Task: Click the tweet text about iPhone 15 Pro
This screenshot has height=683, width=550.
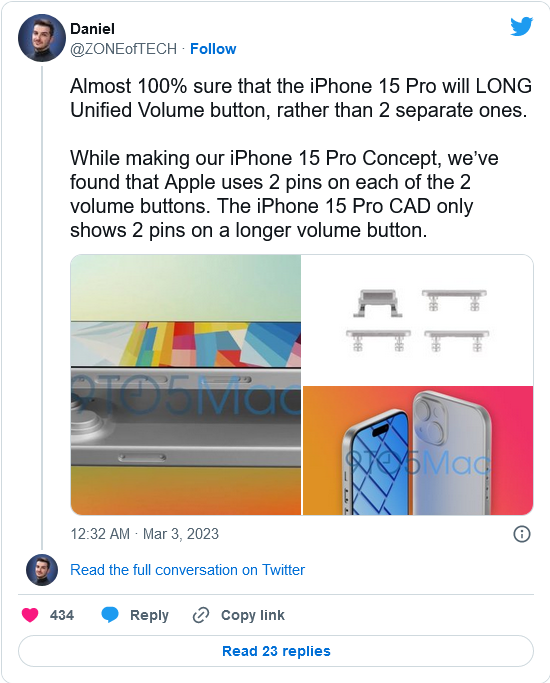Action: coord(301,158)
